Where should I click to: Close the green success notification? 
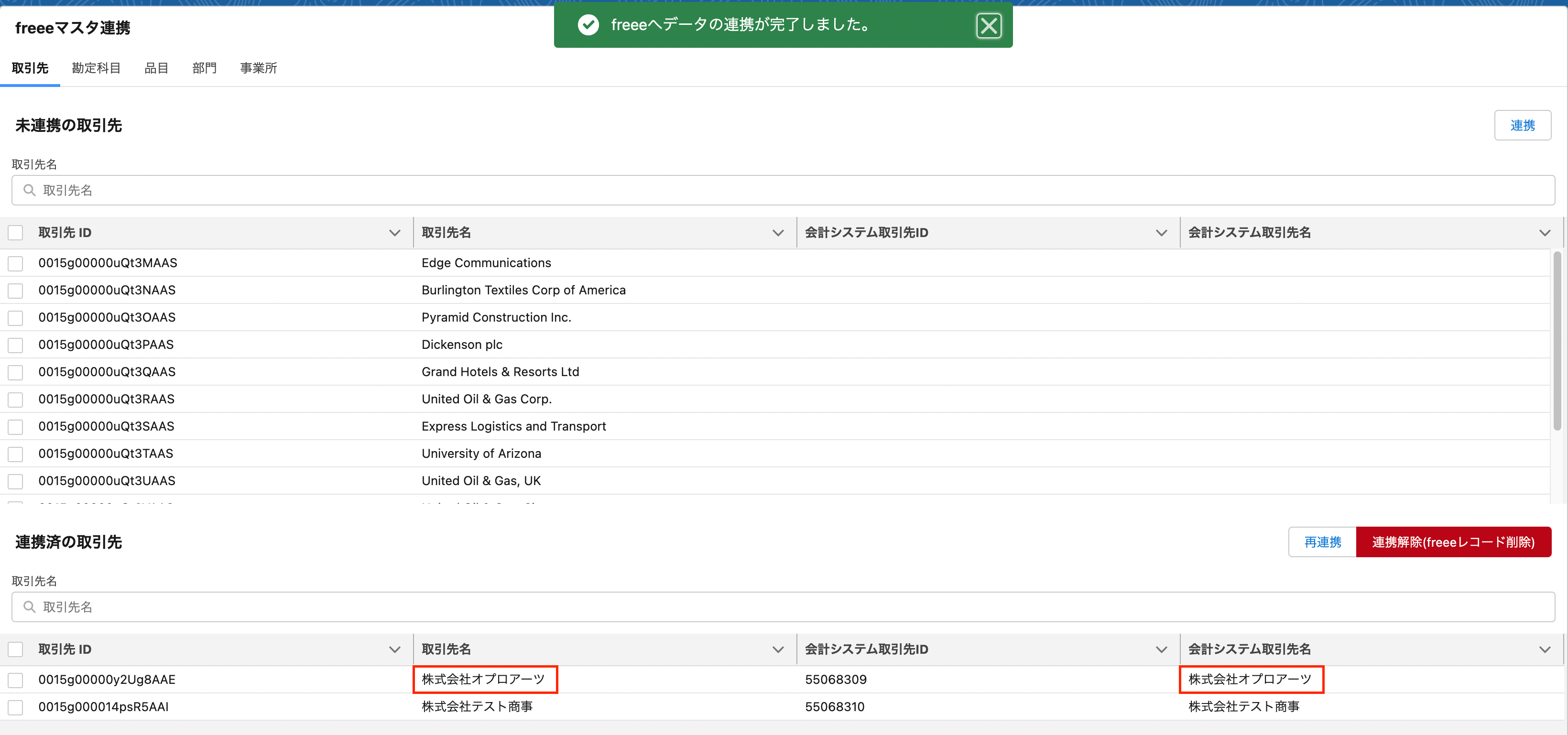(x=988, y=25)
